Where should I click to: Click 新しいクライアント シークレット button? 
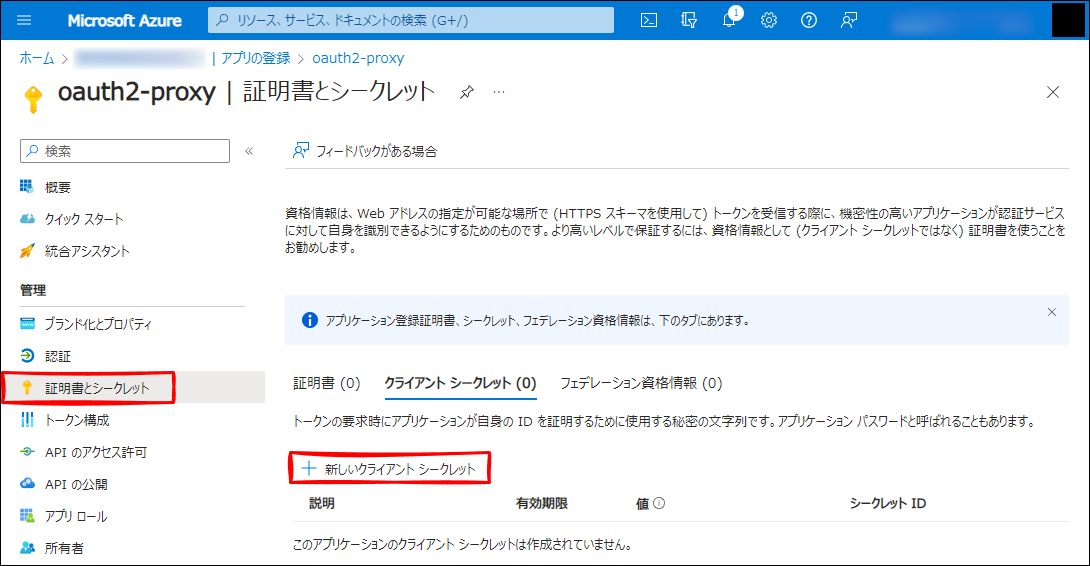coord(390,468)
